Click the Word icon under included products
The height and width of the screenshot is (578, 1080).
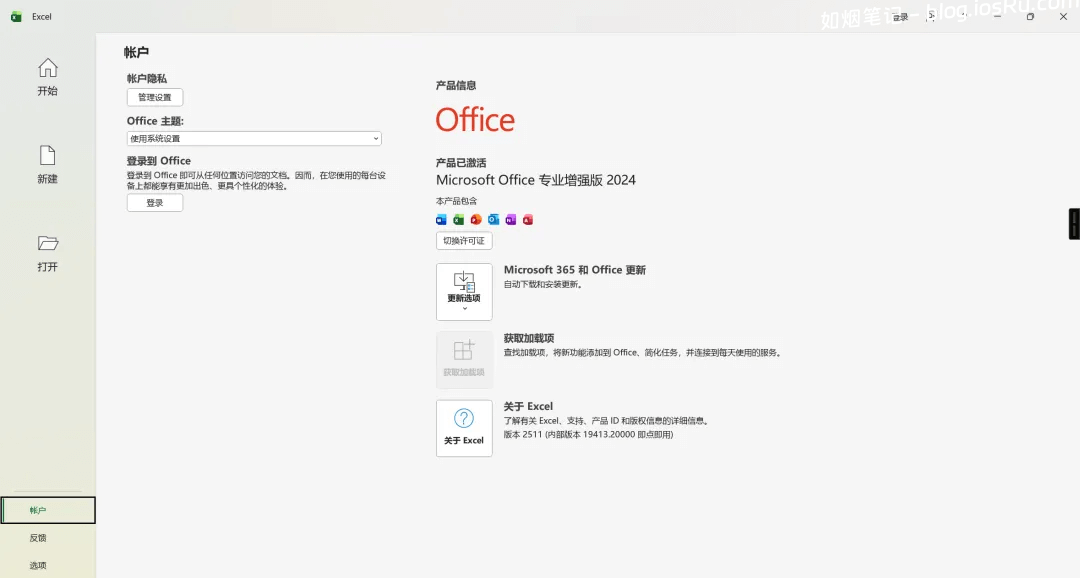coord(441,220)
